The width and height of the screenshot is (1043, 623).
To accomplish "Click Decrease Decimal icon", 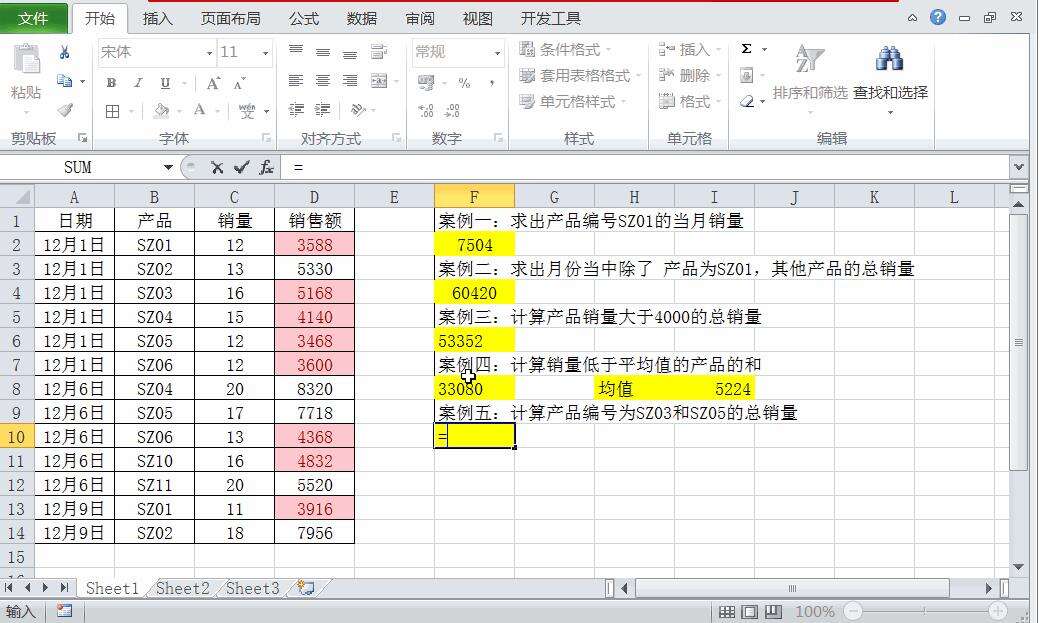I will (x=452, y=110).
